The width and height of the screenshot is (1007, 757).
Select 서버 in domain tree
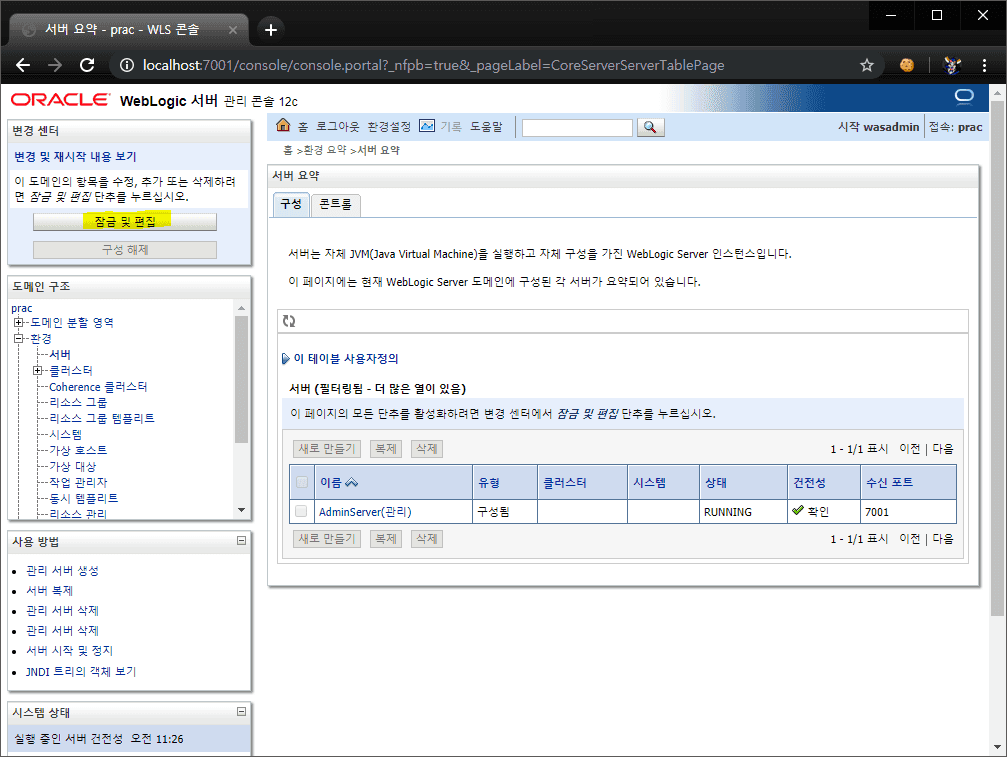pos(60,354)
